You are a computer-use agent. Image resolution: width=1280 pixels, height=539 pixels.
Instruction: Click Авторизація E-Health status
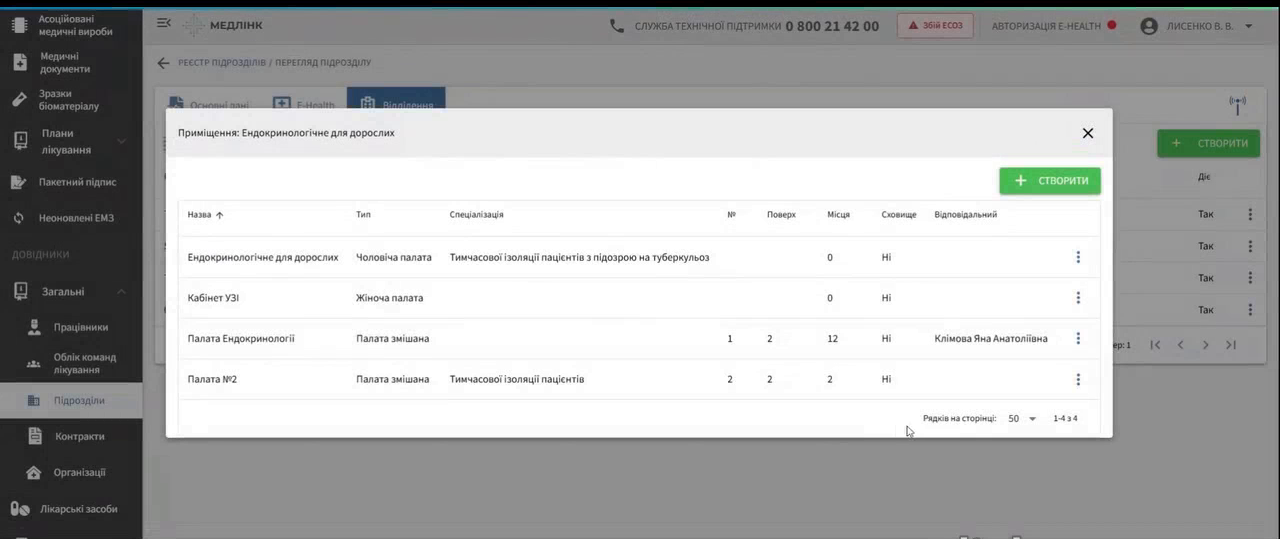click(x=1054, y=26)
